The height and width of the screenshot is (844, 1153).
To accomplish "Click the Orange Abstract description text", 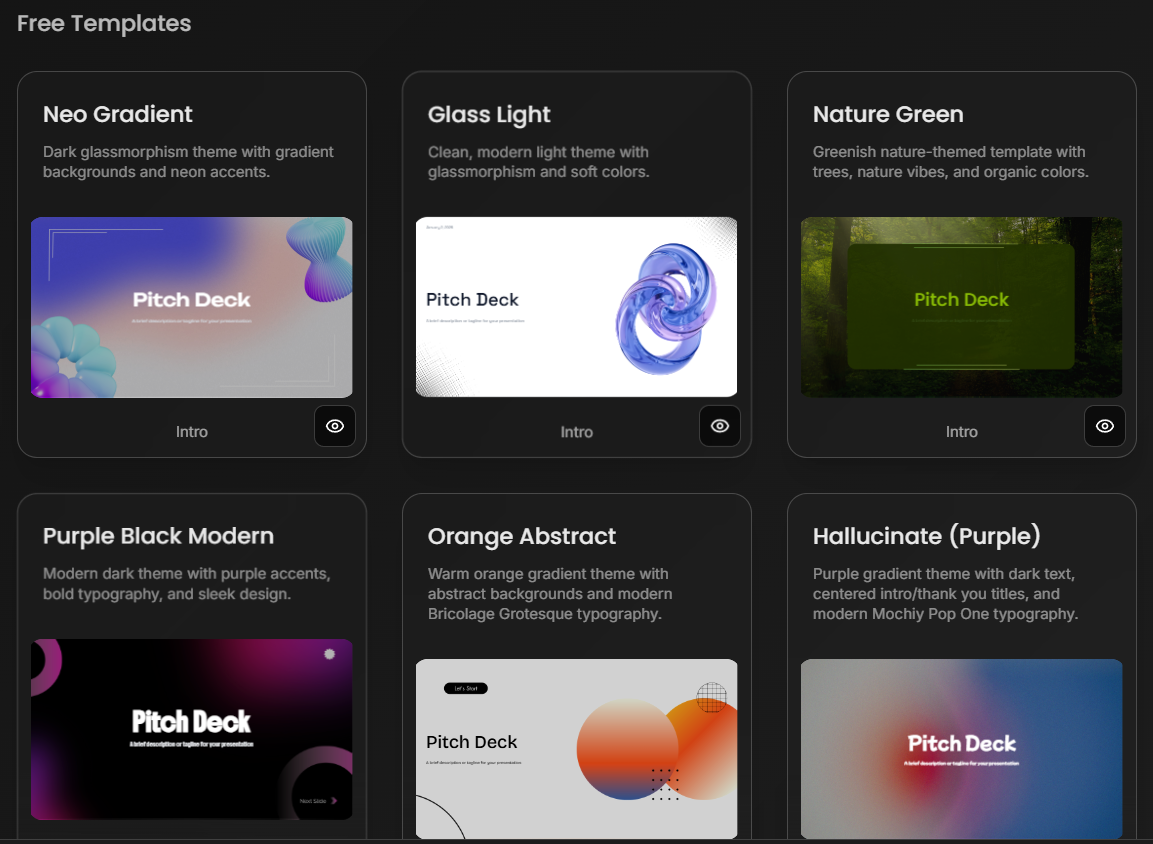I will pyautogui.click(x=550, y=593).
